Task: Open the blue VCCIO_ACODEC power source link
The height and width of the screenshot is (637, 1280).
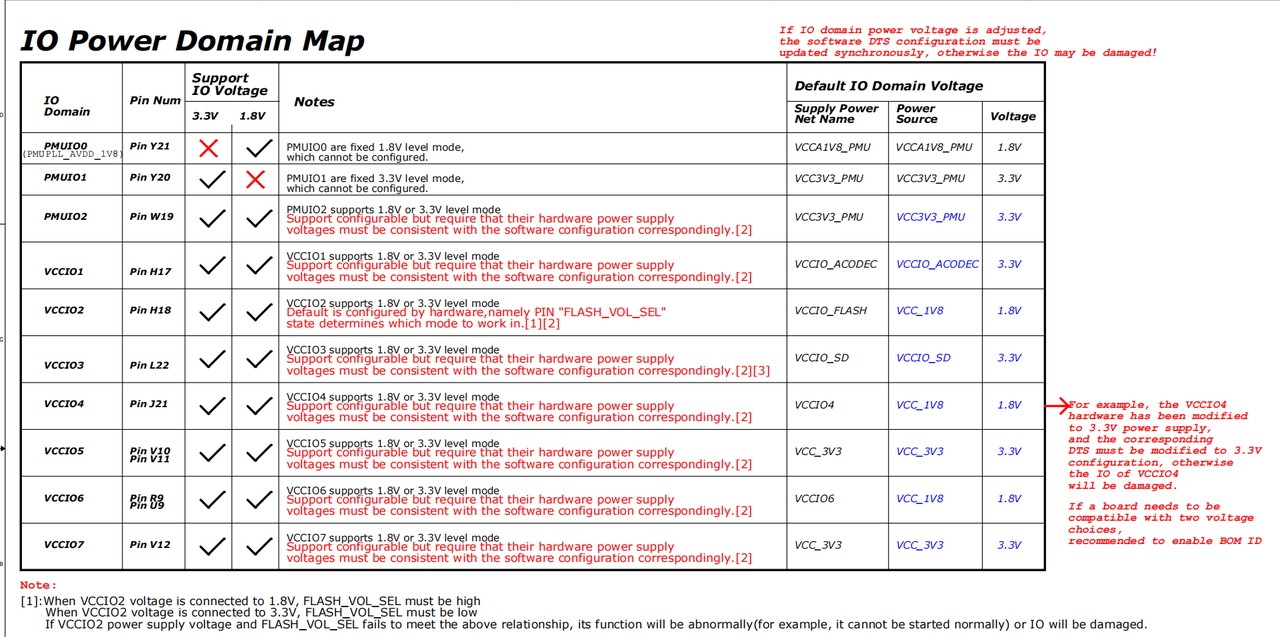Action: pyautogui.click(x=937, y=264)
